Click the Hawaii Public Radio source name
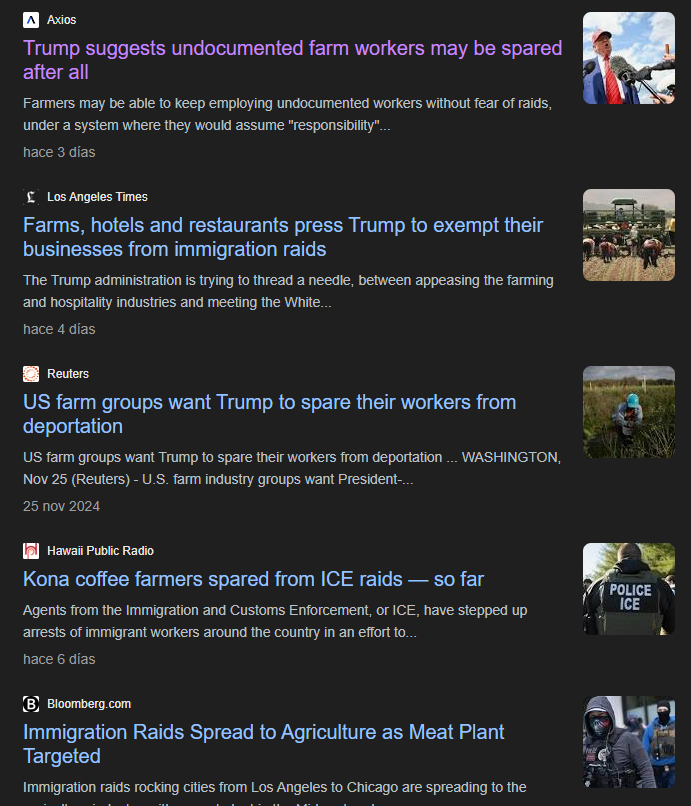Viewport: 691px width, 806px height. click(100, 551)
